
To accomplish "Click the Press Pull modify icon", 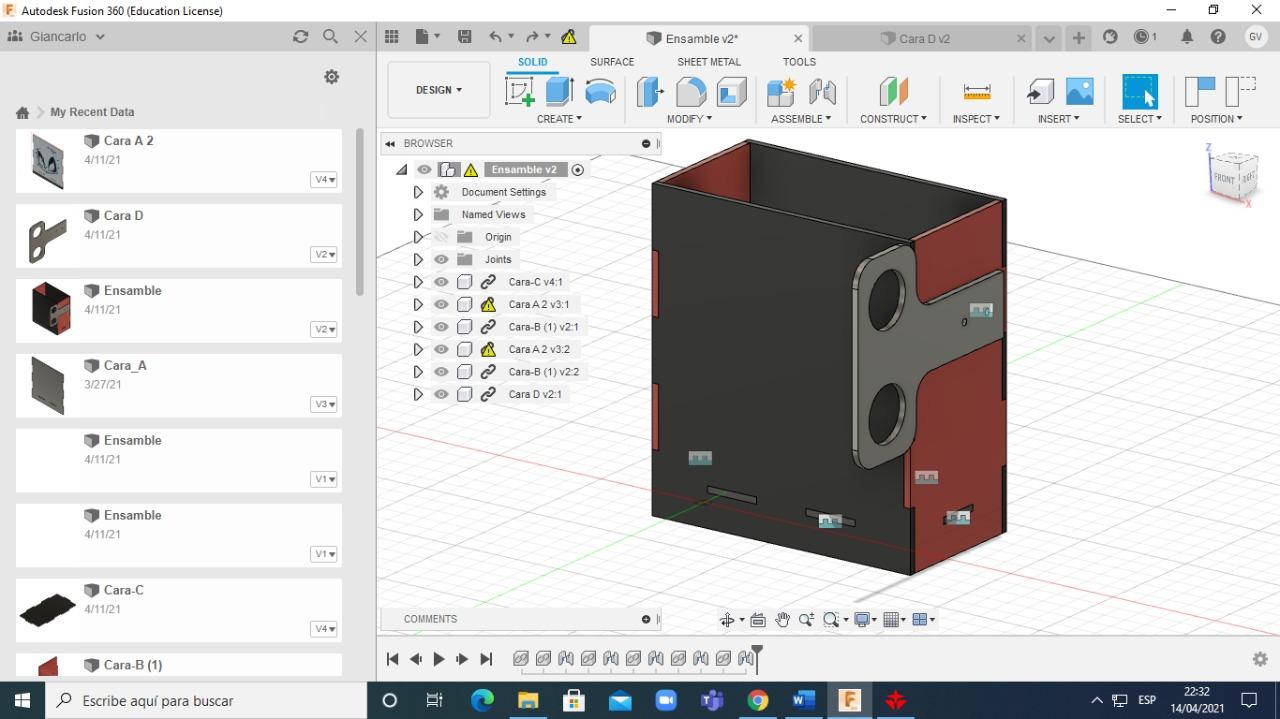I will [x=651, y=92].
